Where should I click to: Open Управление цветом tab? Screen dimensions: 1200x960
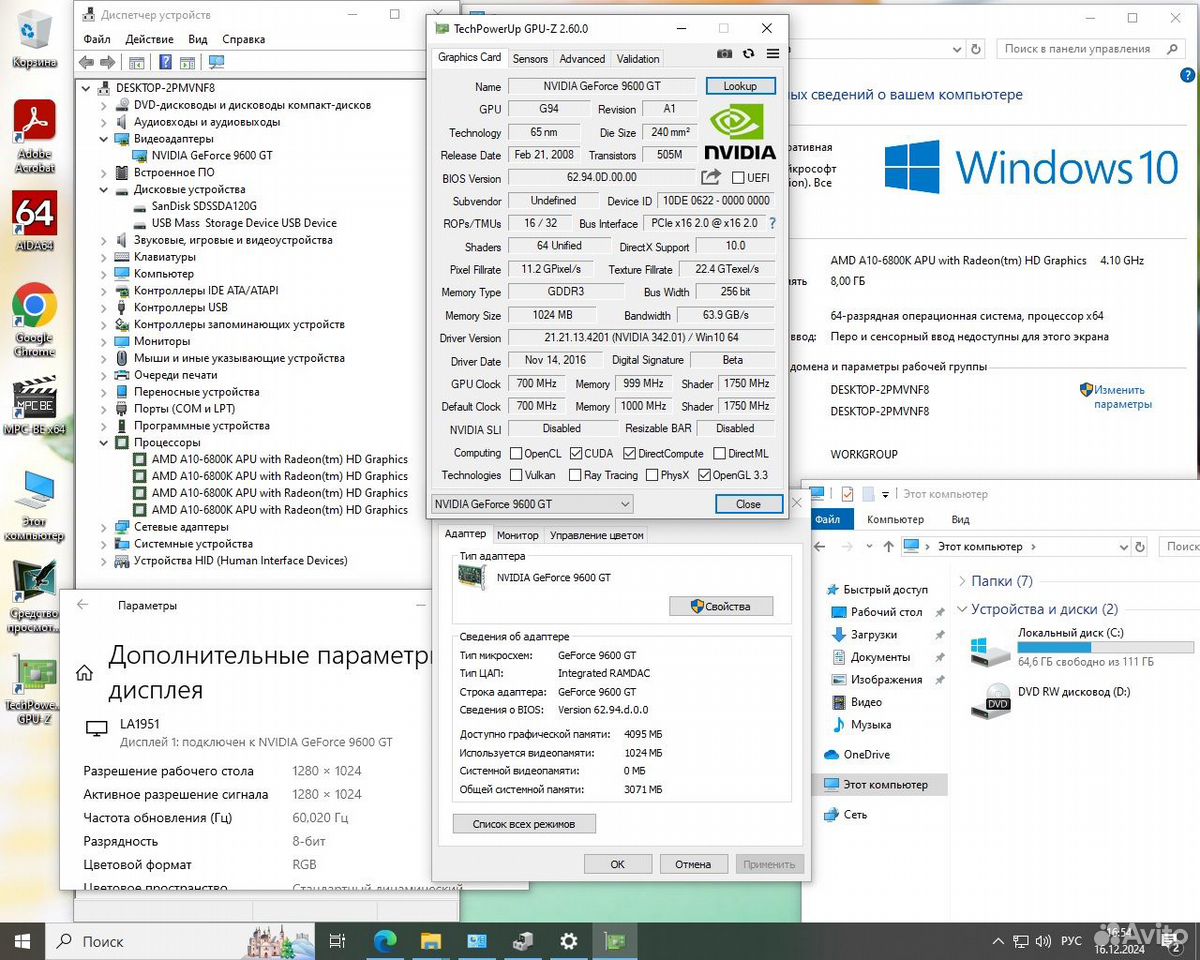tap(597, 535)
